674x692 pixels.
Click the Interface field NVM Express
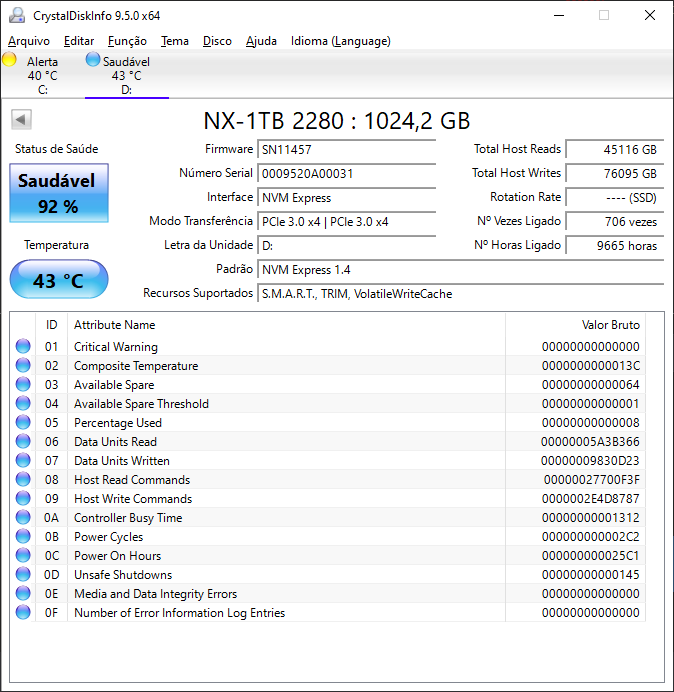[346, 198]
